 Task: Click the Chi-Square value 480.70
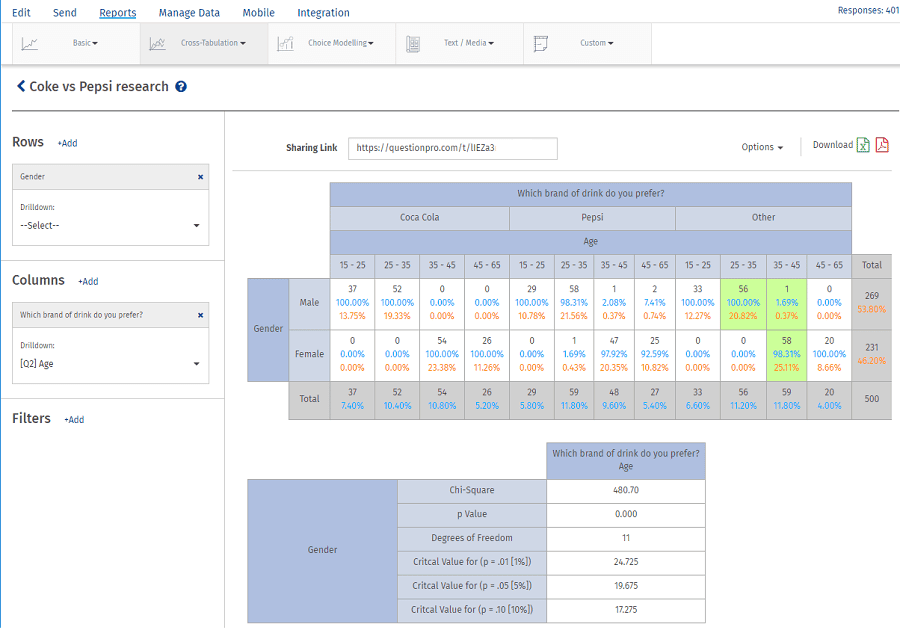point(626,491)
